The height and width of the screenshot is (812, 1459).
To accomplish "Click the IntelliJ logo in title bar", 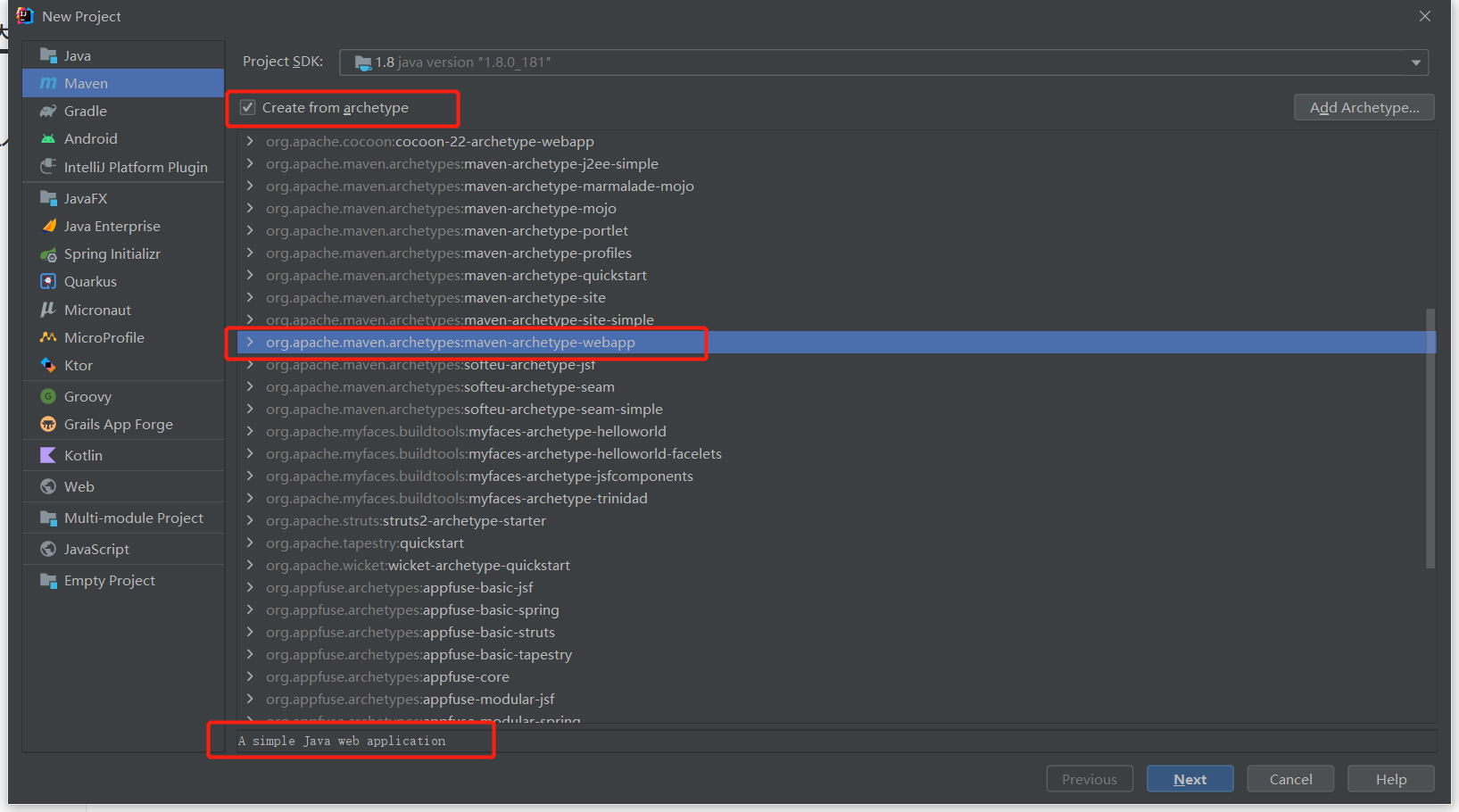I will point(25,16).
